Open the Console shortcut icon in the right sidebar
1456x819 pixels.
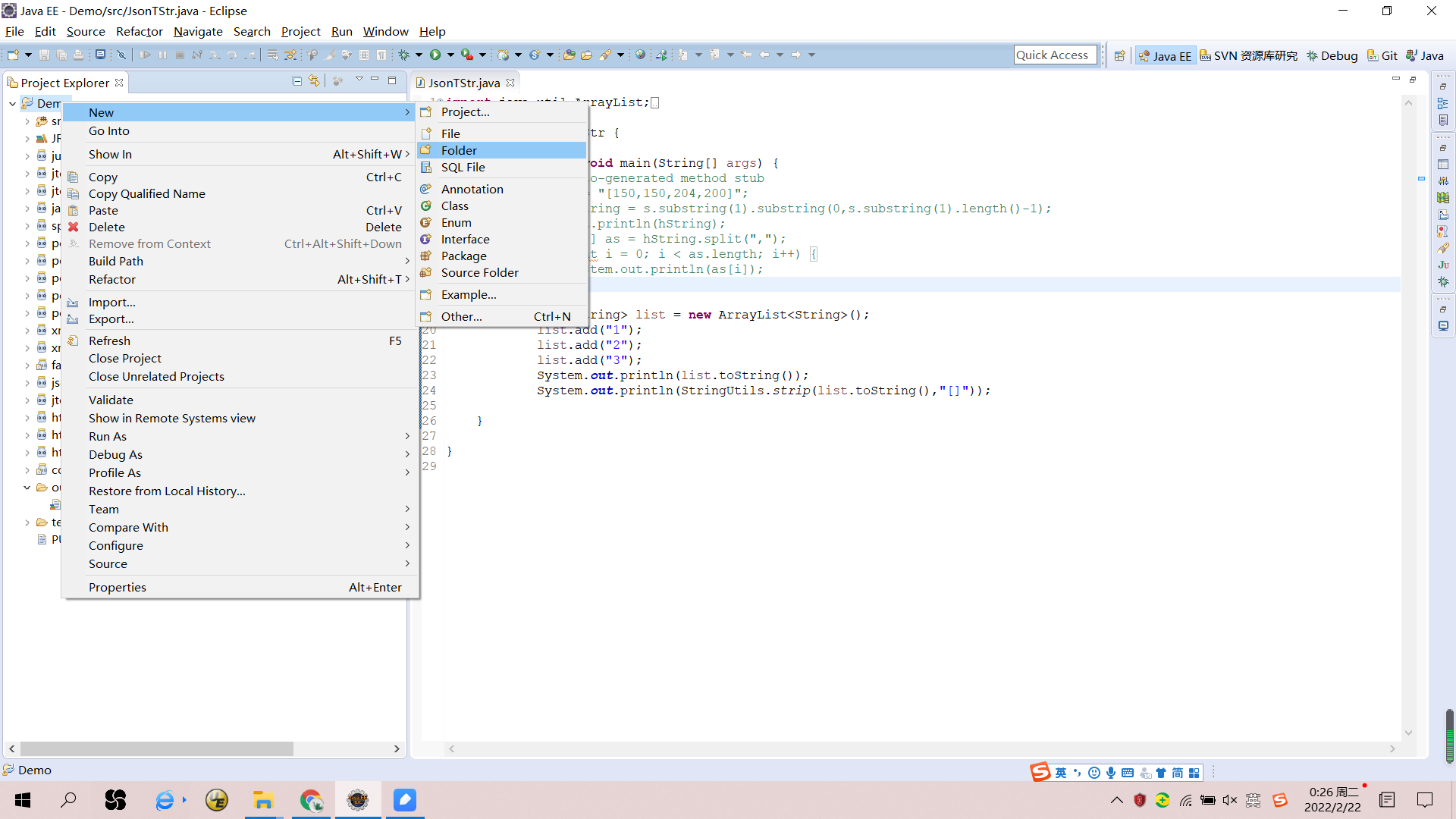[x=1445, y=326]
